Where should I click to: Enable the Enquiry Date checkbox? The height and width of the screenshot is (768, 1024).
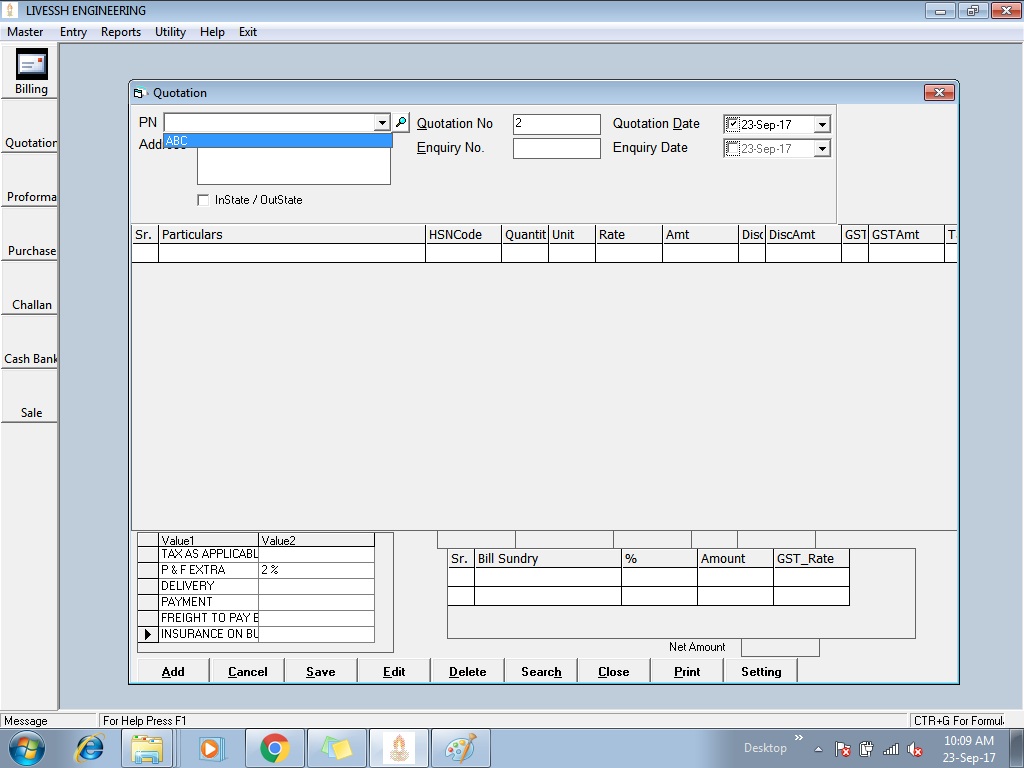733,149
